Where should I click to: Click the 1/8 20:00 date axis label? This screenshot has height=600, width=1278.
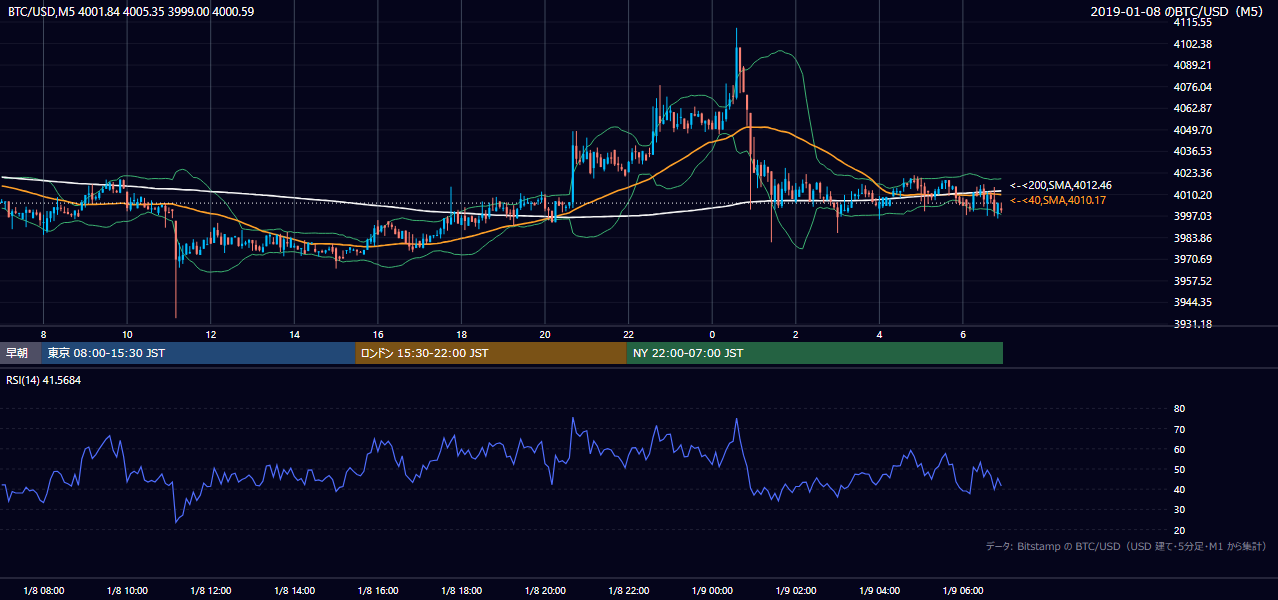click(x=545, y=591)
